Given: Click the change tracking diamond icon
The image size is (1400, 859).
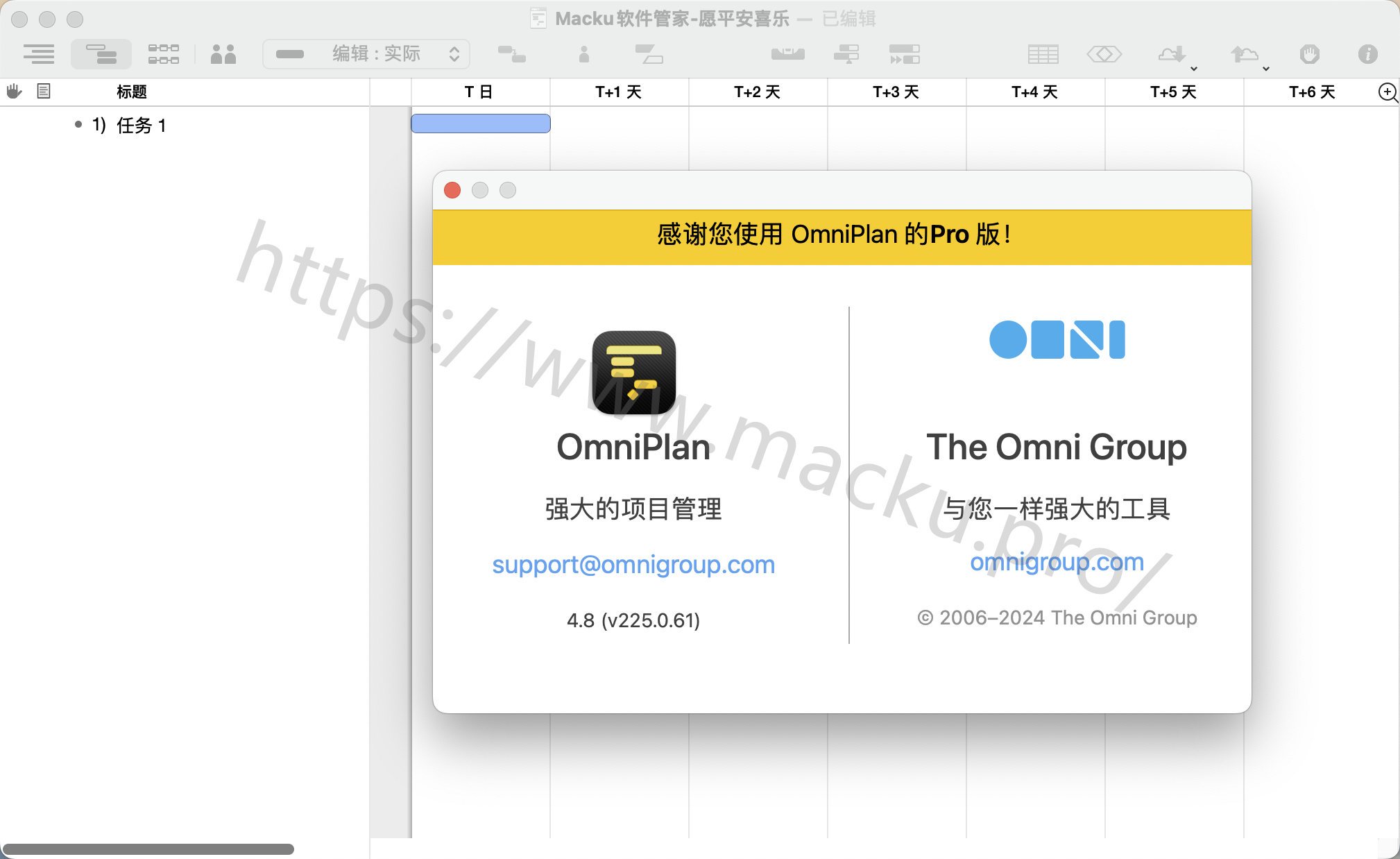Looking at the screenshot, I should pos(1104,54).
